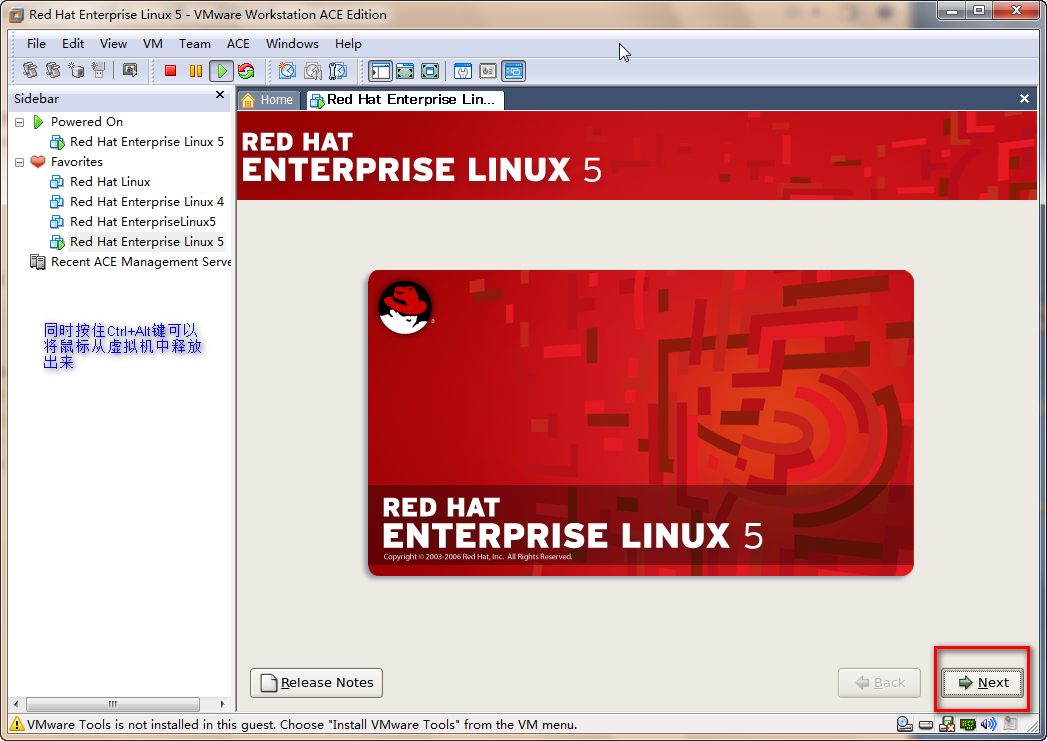Screen dimensions: 1047x741
Task: Open the Edit menu
Action: (73, 44)
